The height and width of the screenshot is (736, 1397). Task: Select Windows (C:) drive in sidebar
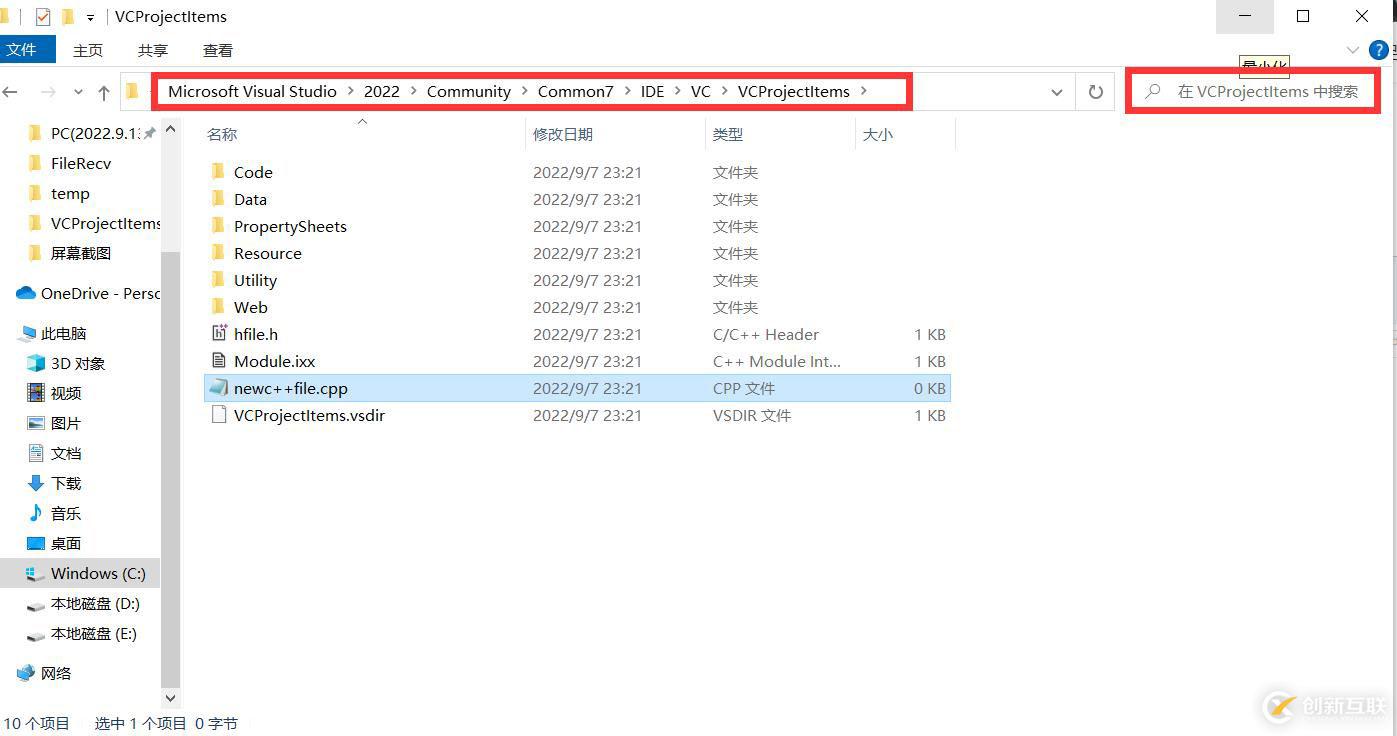(98, 573)
